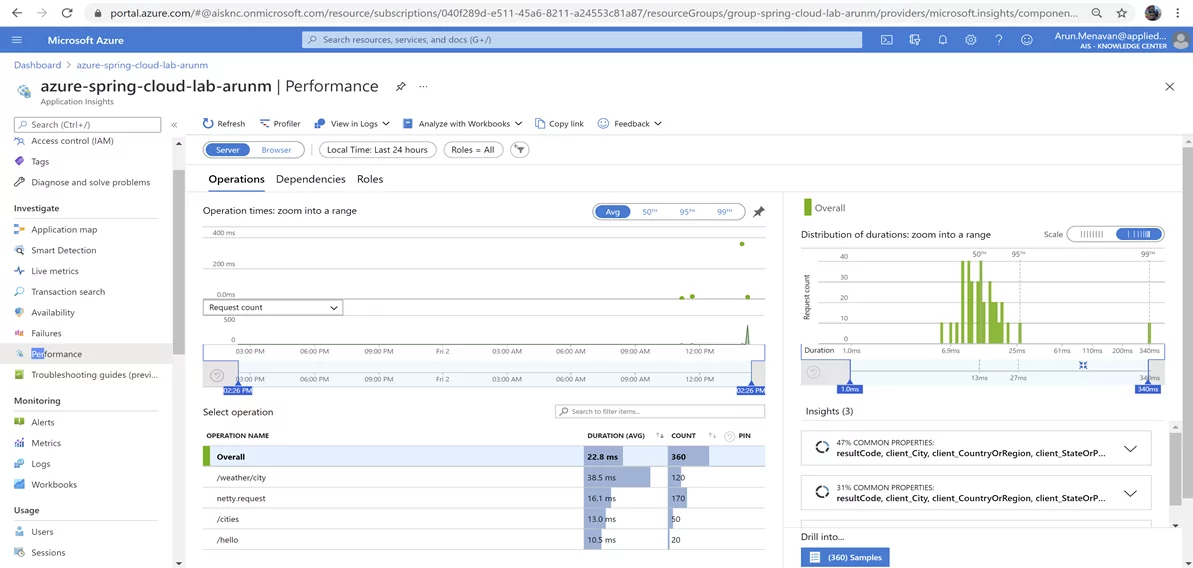Go to the Dashboard breadcrumb
Image resolution: width=1193 pixels, height=568 pixels.
click(37, 65)
